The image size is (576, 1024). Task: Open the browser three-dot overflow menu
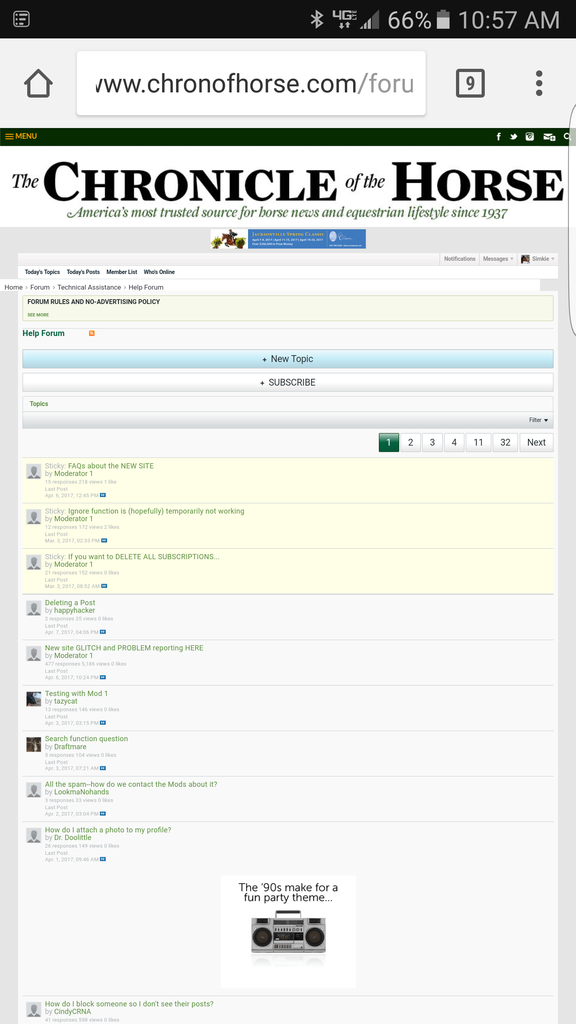click(539, 84)
